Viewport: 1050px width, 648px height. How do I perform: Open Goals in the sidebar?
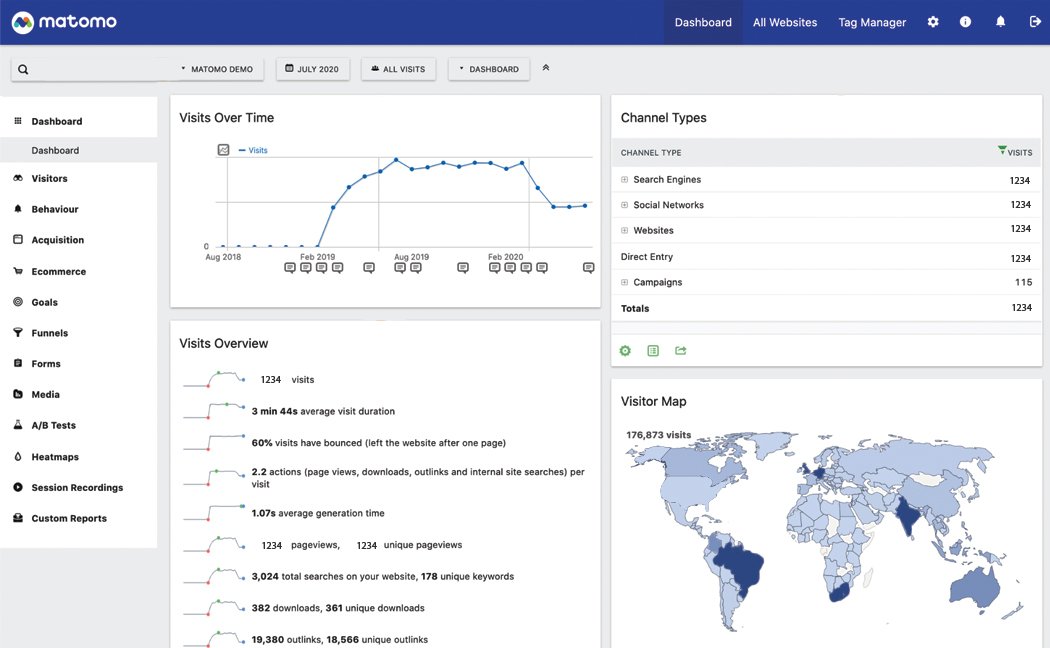[44, 303]
